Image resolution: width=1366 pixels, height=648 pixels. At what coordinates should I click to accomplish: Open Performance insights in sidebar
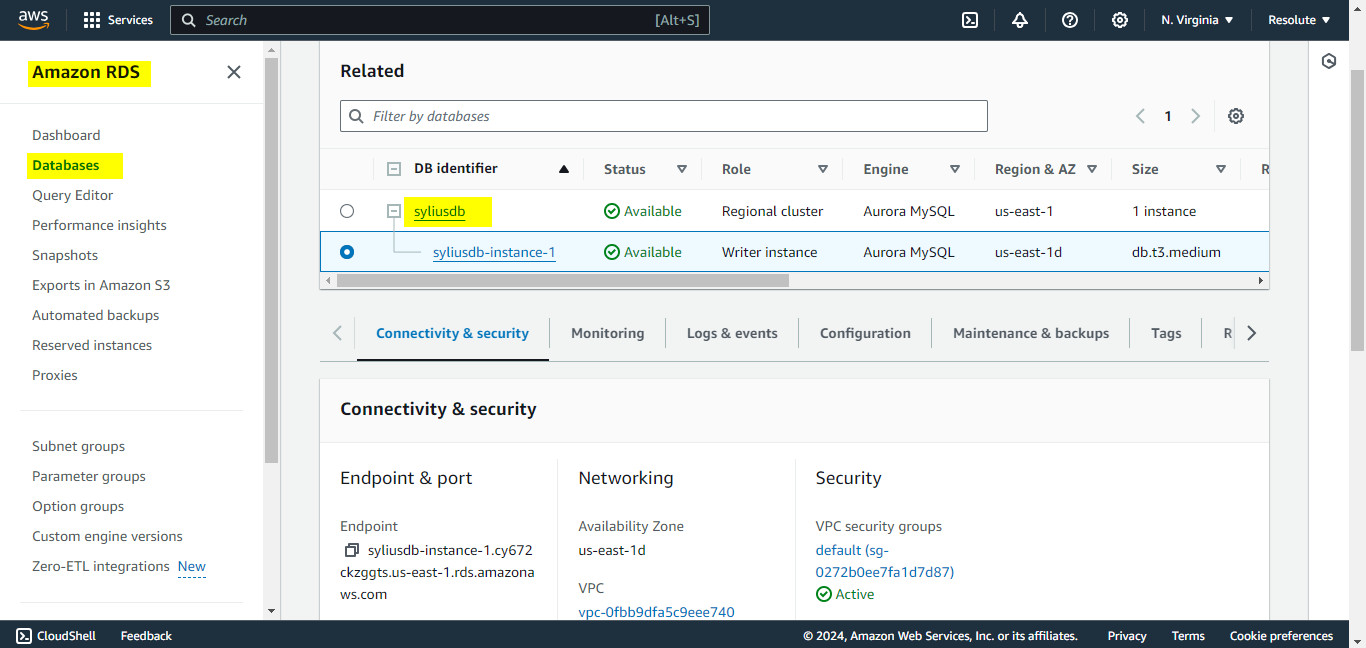(x=99, y=225)
